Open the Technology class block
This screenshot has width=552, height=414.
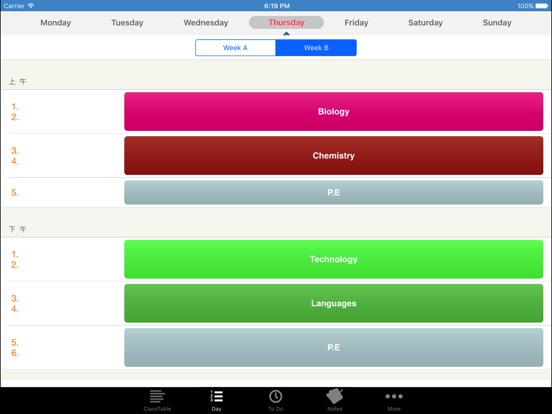[x=334, y=259]
